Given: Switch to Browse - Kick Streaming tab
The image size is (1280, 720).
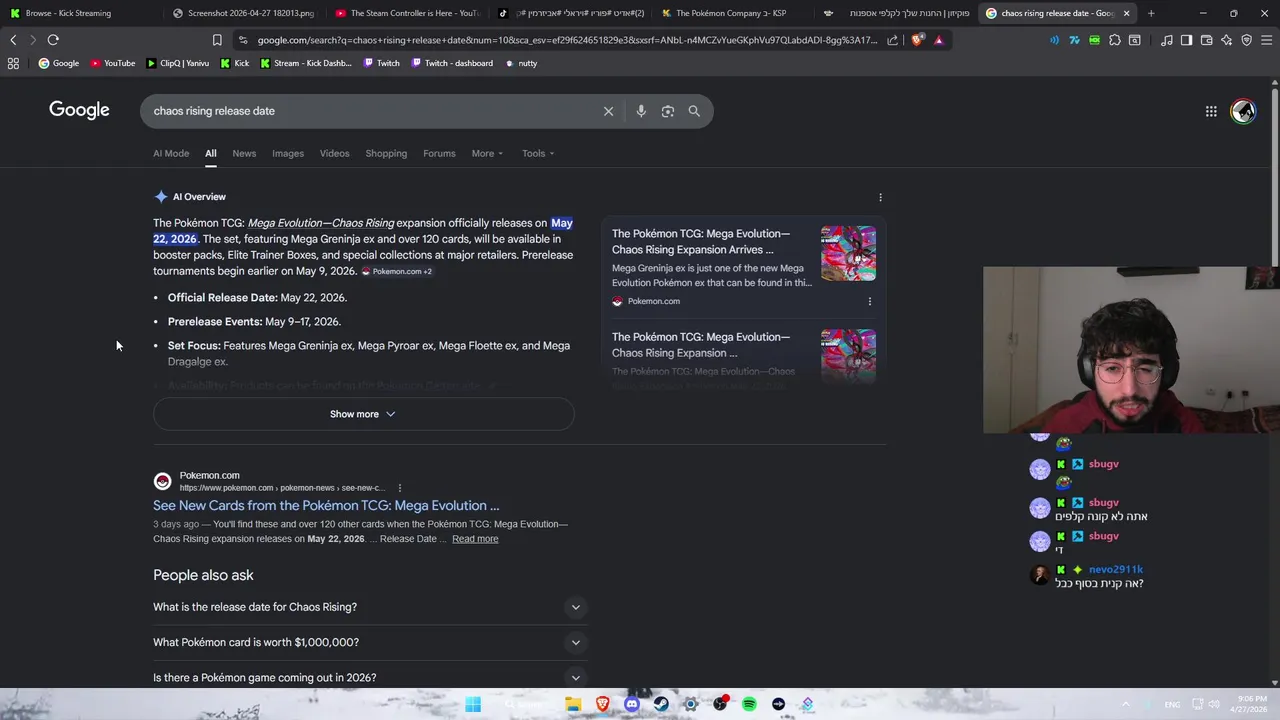Looking at the screenshot, I should pos(80,13).
